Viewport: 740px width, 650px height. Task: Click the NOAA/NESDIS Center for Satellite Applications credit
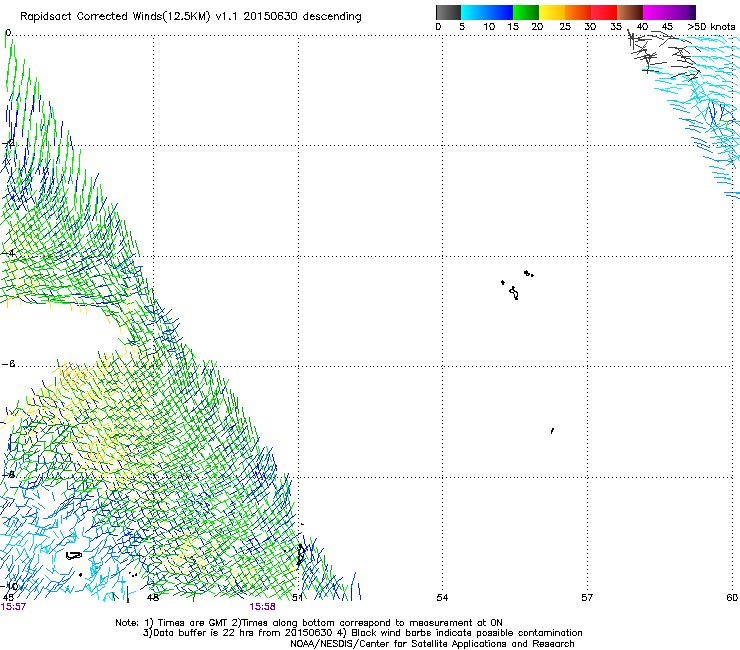tap(432, 643)
